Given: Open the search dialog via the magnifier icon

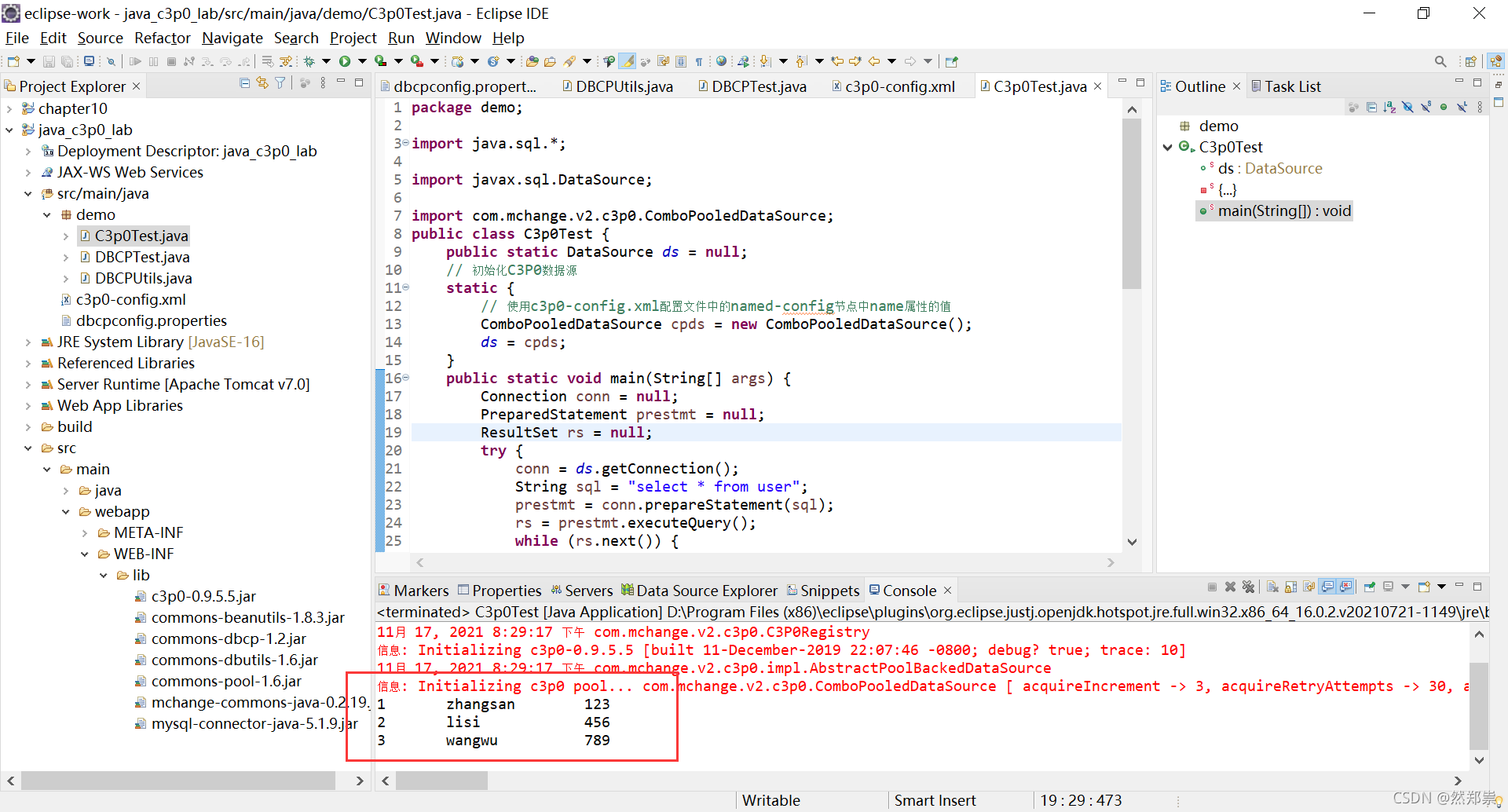Looking at the screenshot, I should click(1440, 60).
